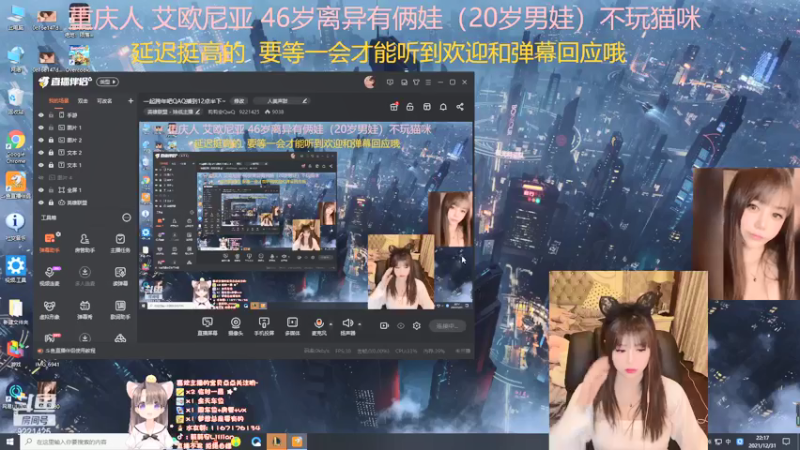
Task: Click the share icon in top toolbar
Action: (x=460, y=107)
